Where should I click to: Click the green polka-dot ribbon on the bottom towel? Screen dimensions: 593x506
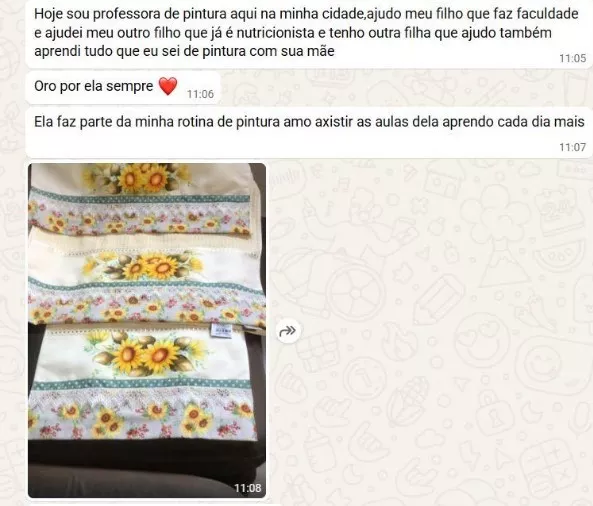142,385
